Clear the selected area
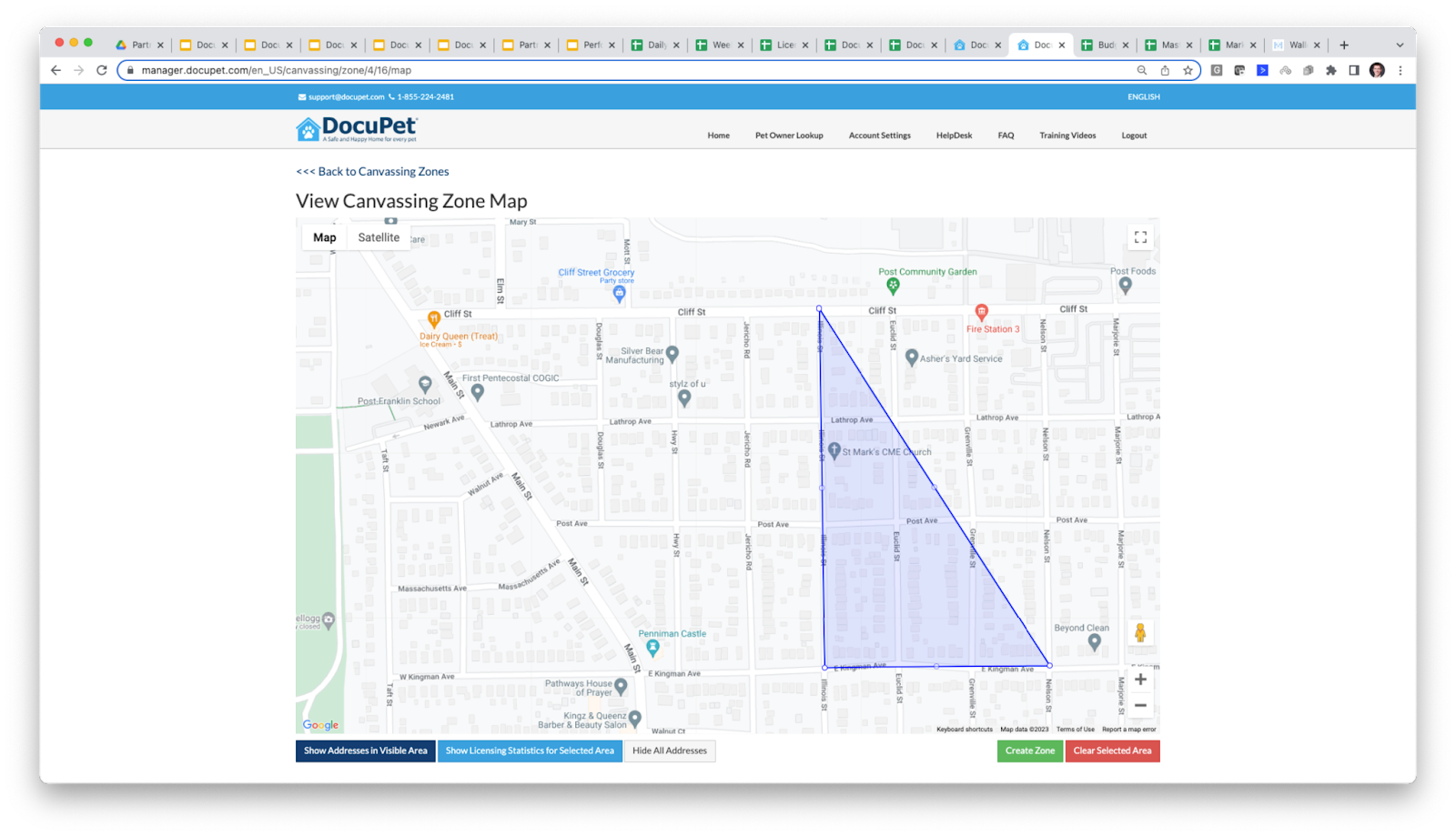 1112,750
